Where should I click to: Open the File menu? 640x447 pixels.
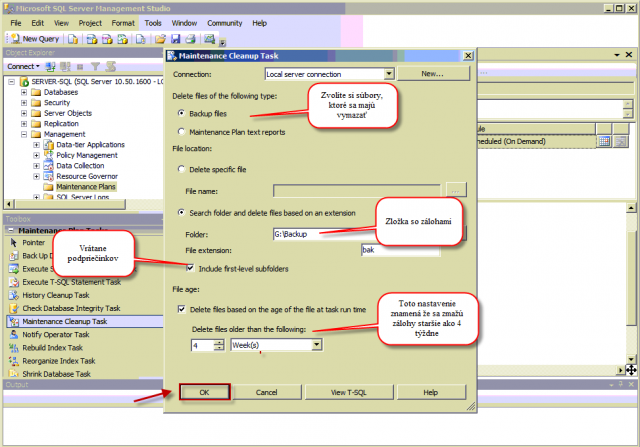(x=16, y=23)
